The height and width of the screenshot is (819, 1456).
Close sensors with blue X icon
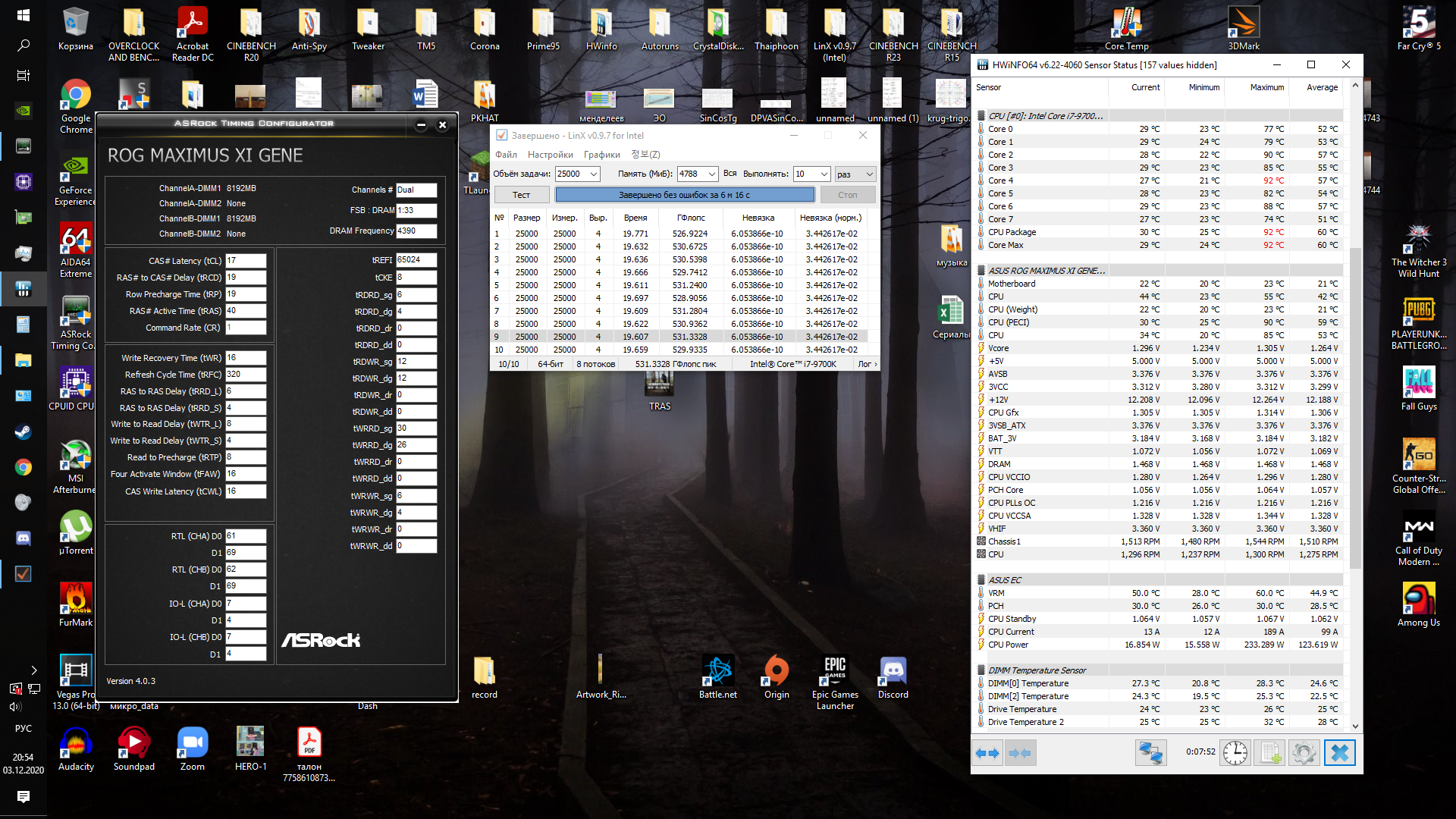1340,753
